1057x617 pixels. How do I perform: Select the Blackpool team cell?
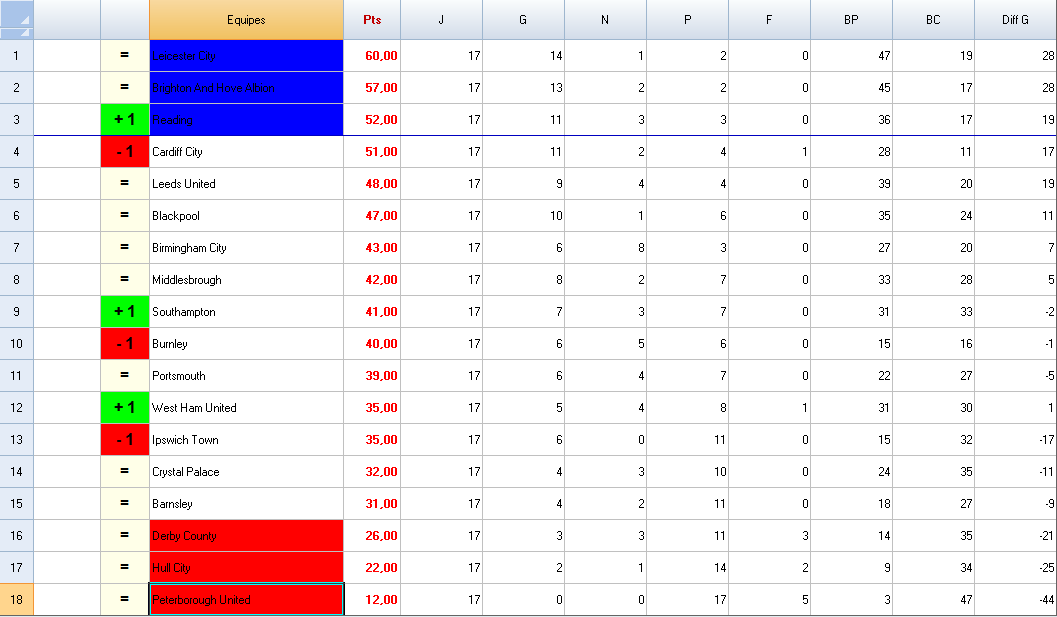(246, 216)
